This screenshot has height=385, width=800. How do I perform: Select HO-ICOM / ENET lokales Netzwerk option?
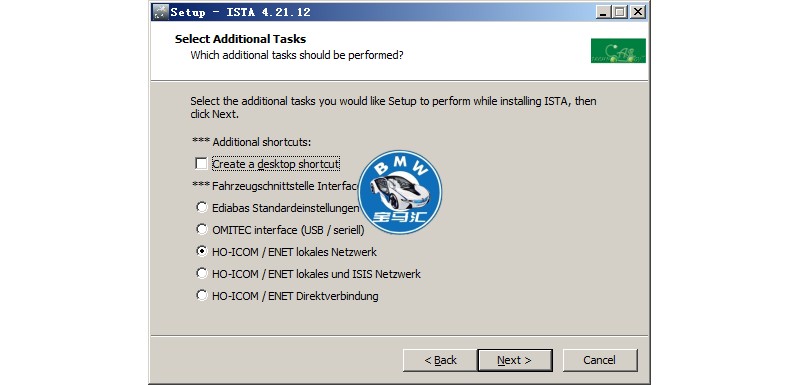coord(202,251)
